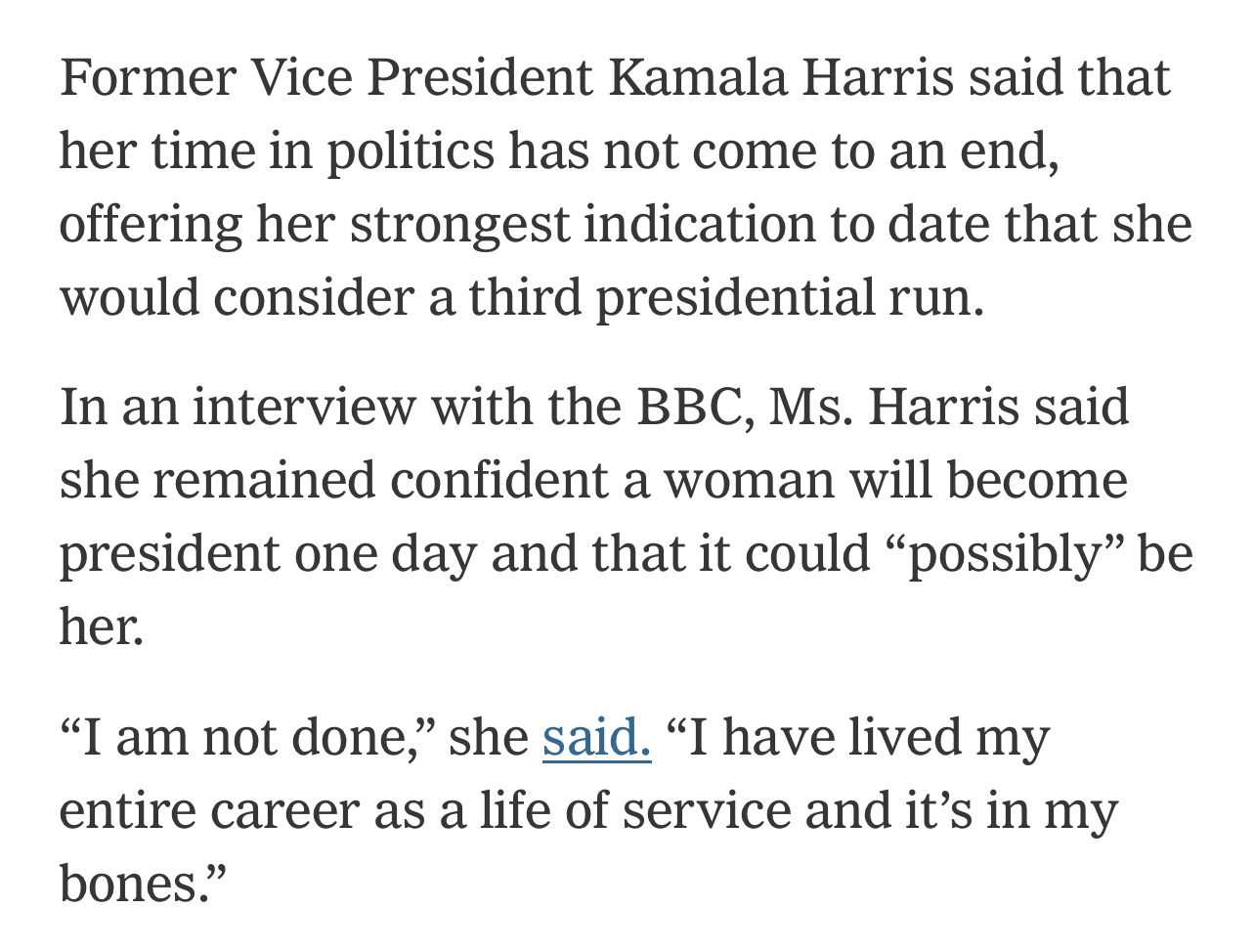Click the final word "bones"
1255x952 pixels.
(x=128, y=884)
